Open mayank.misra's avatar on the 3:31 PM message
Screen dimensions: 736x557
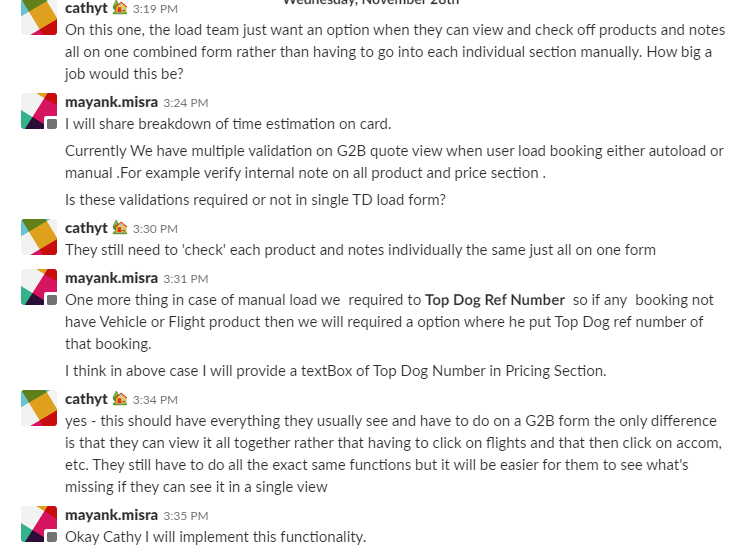click(x=39, y=287)
